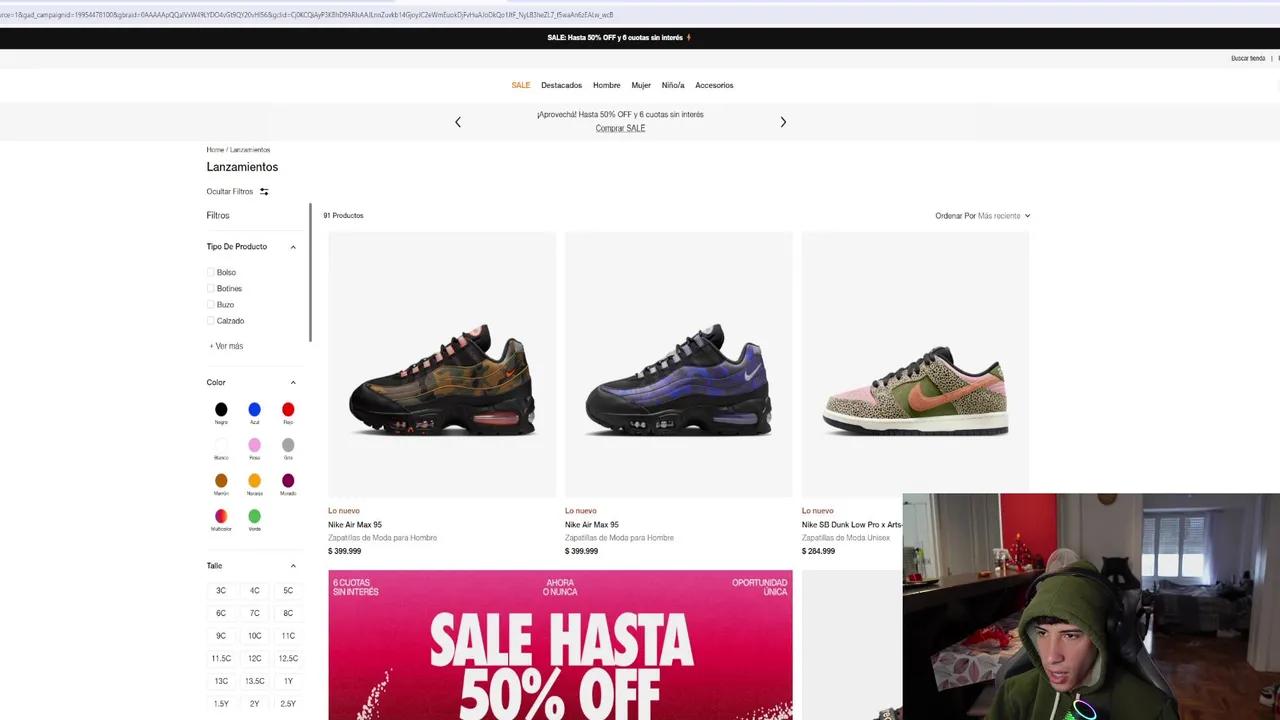Collapse the Talle filter section
Screen dimensions: 1280x720
[x=293, y=566]
